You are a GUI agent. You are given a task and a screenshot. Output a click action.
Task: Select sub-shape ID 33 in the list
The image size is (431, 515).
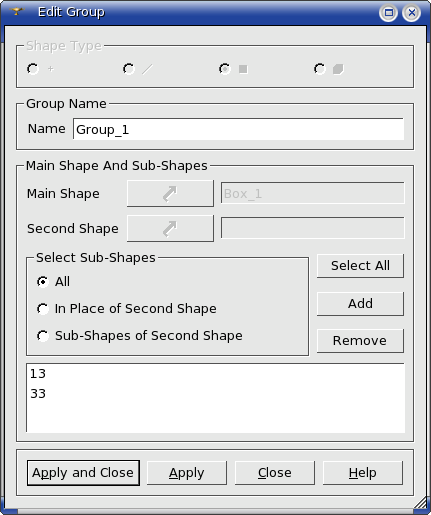click(x=215, y=394)
